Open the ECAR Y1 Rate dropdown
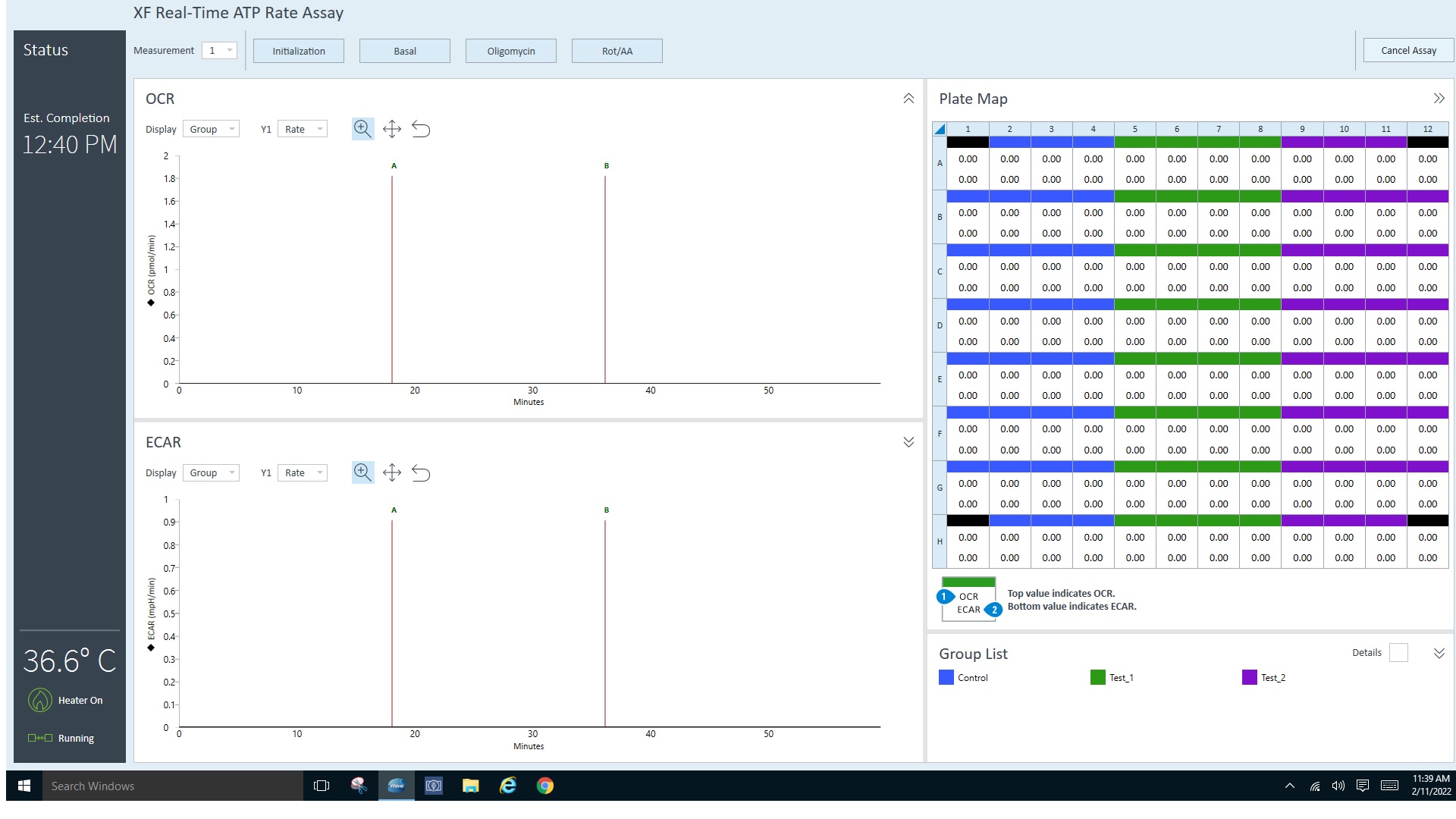 pos(302,472)
